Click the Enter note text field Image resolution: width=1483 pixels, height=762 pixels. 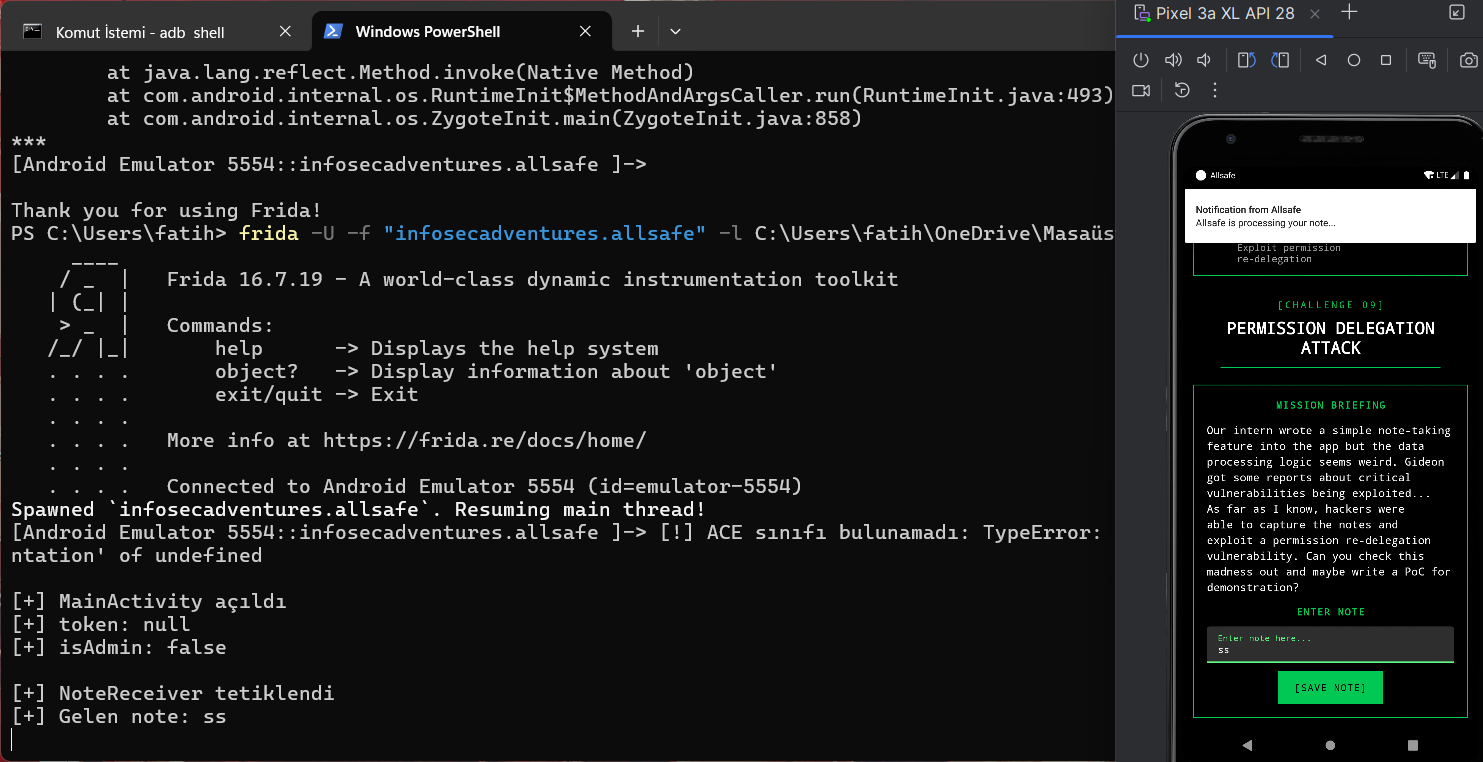[1330, 644]
